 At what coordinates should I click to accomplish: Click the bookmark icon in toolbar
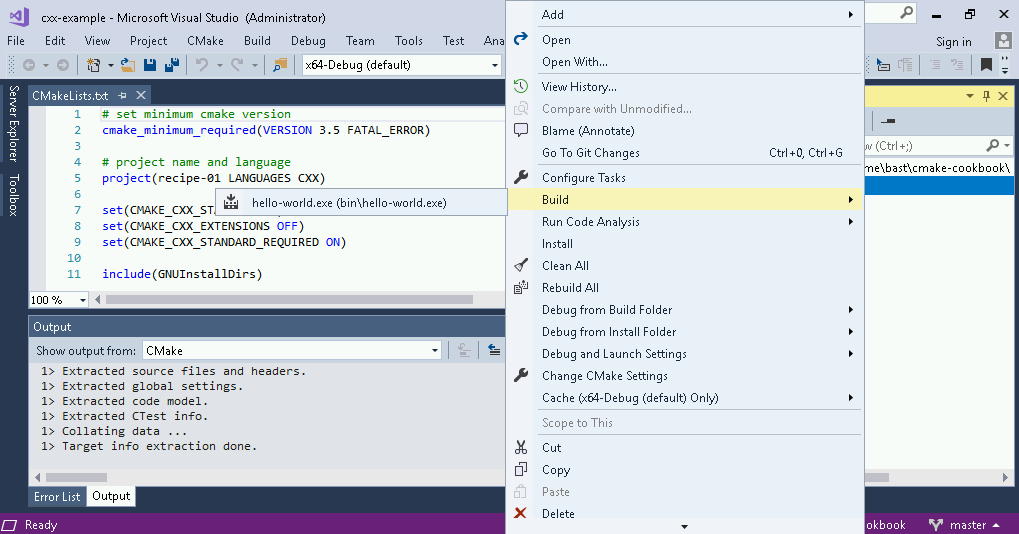coord(986,65)
